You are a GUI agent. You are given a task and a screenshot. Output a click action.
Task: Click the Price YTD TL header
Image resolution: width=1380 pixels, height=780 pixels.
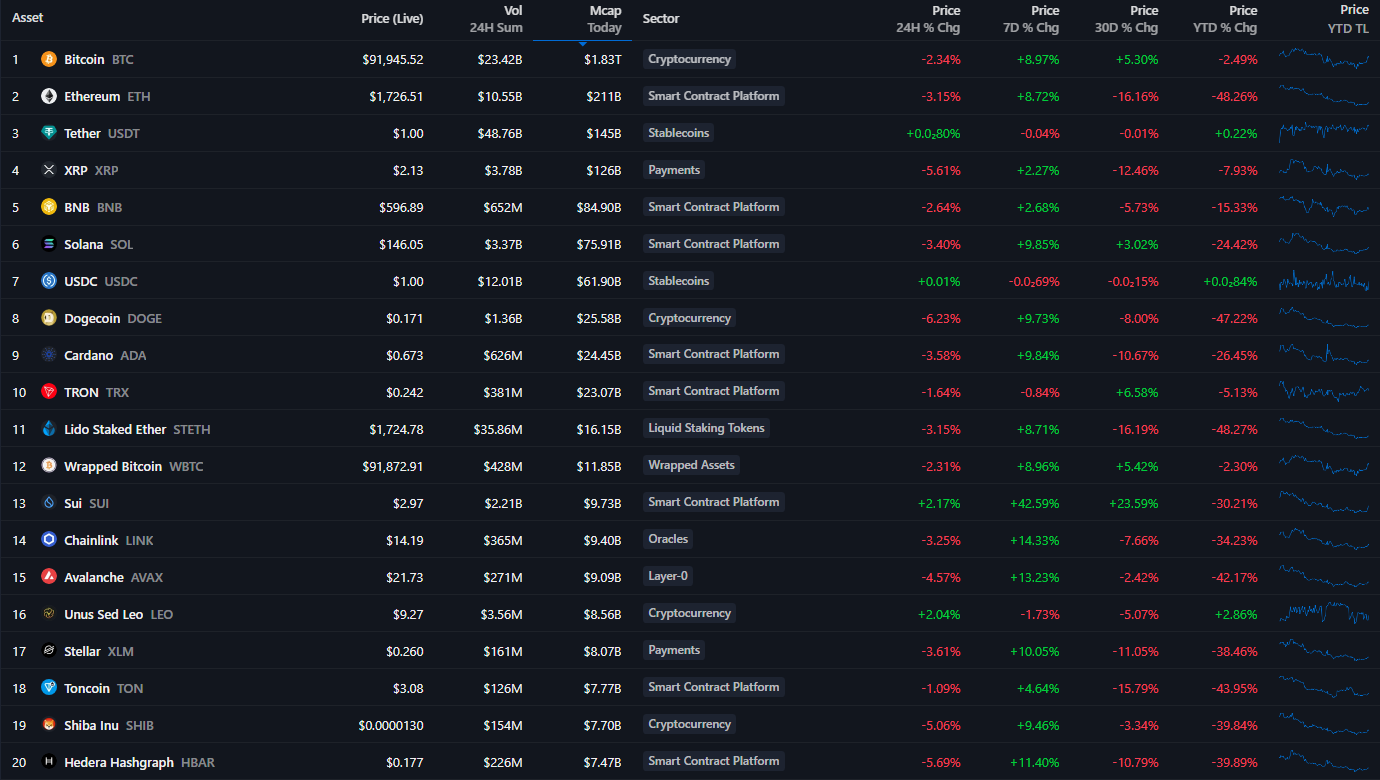click(x=1348, y=19)
